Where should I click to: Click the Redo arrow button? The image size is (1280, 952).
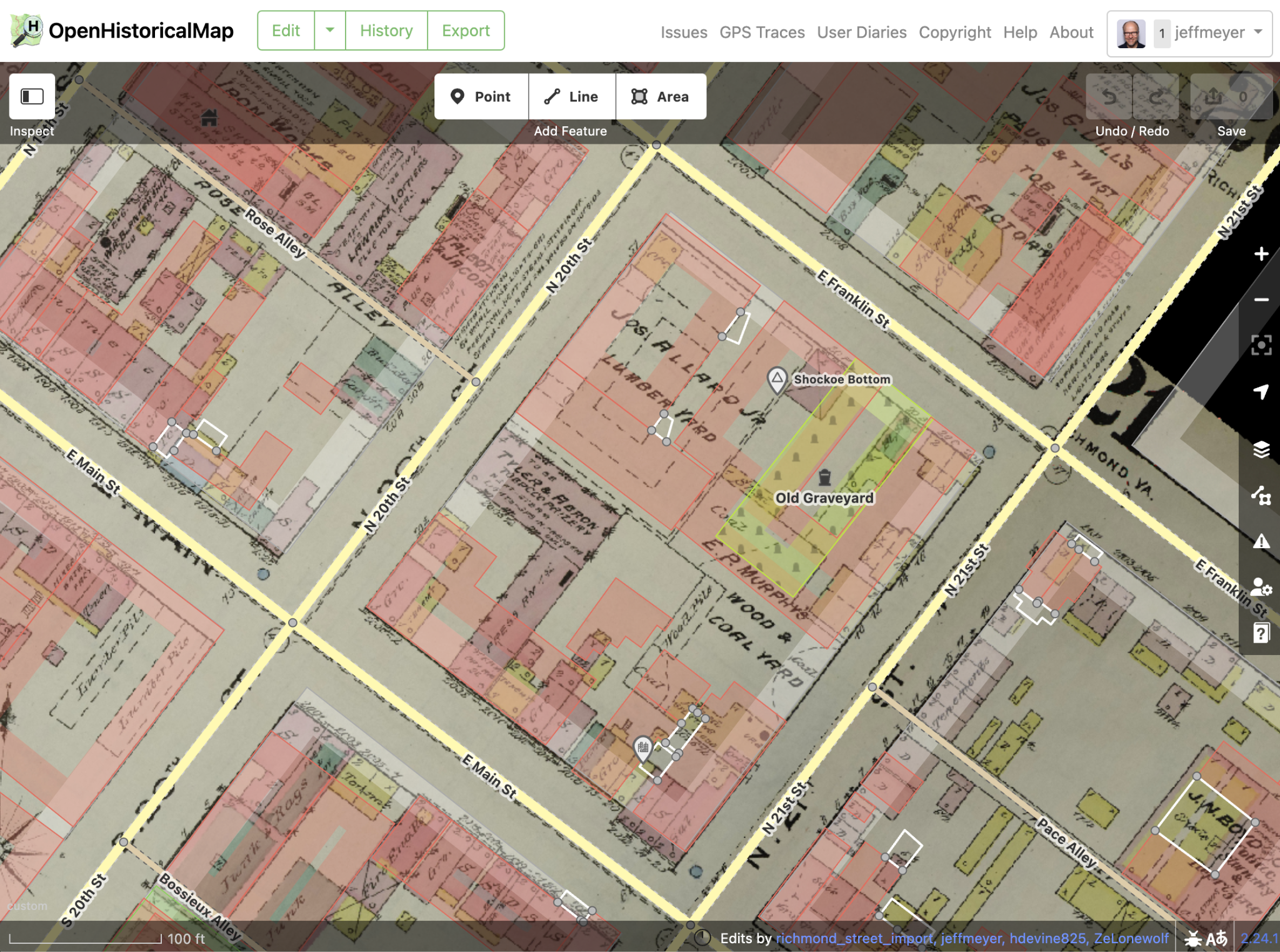coord(1156,96)
